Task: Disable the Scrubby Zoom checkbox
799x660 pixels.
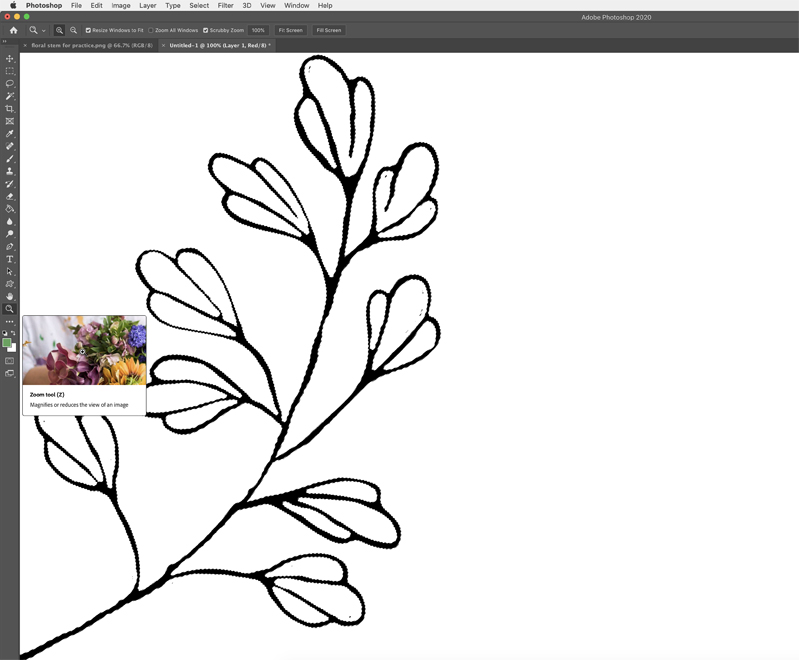Action: [206, 30]
